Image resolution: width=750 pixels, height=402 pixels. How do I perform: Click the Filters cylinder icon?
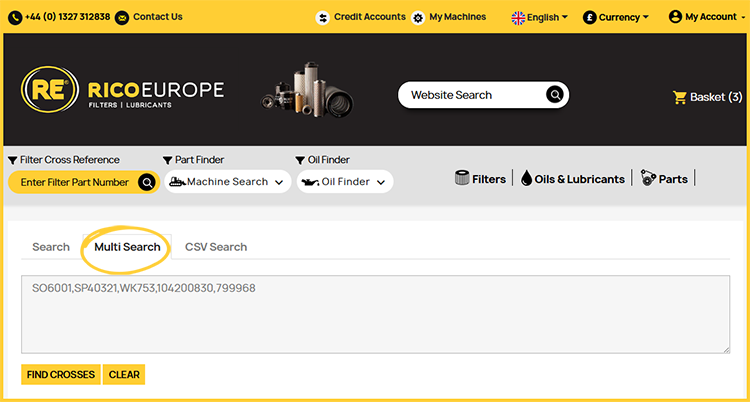pos(462,178)
